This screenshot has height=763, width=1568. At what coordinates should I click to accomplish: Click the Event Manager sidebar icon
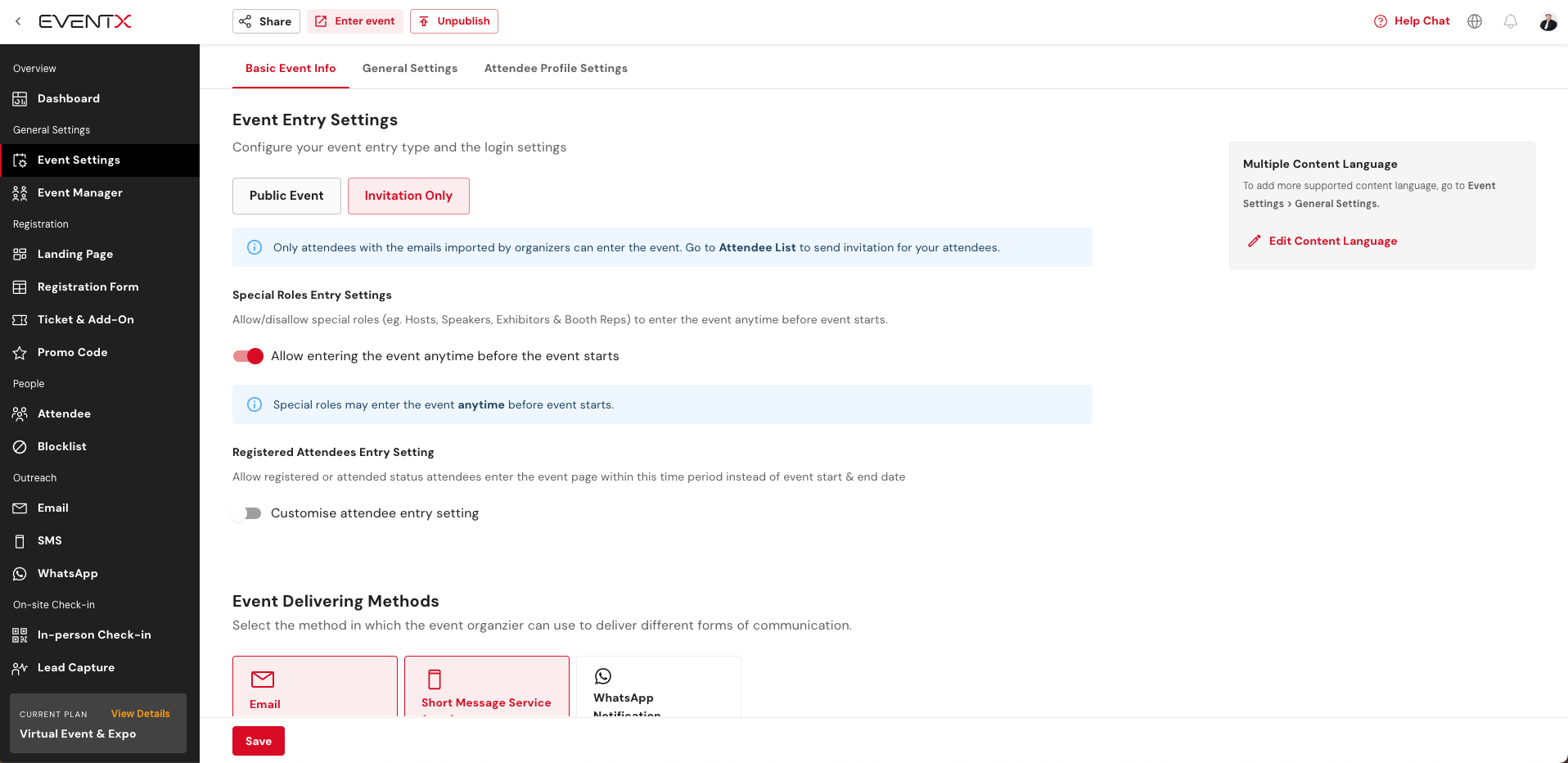click(20, 193)
